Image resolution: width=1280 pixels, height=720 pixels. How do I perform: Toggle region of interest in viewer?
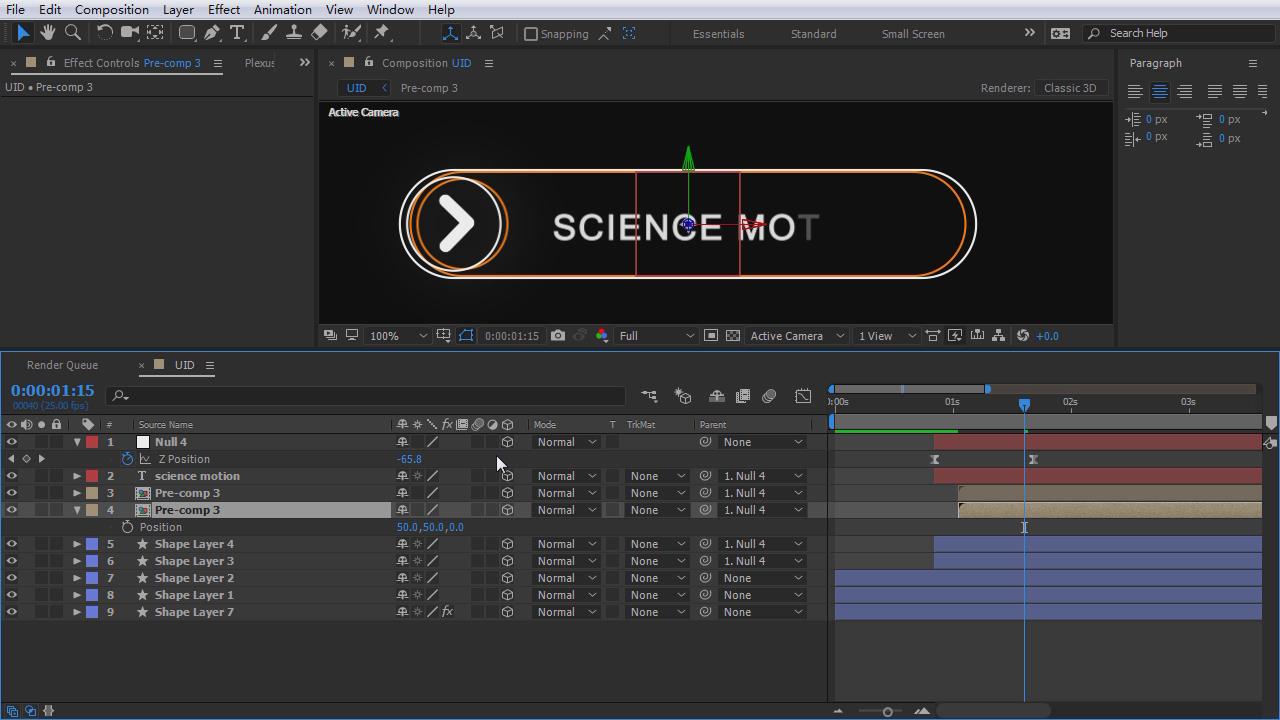[x=711, y=336]
